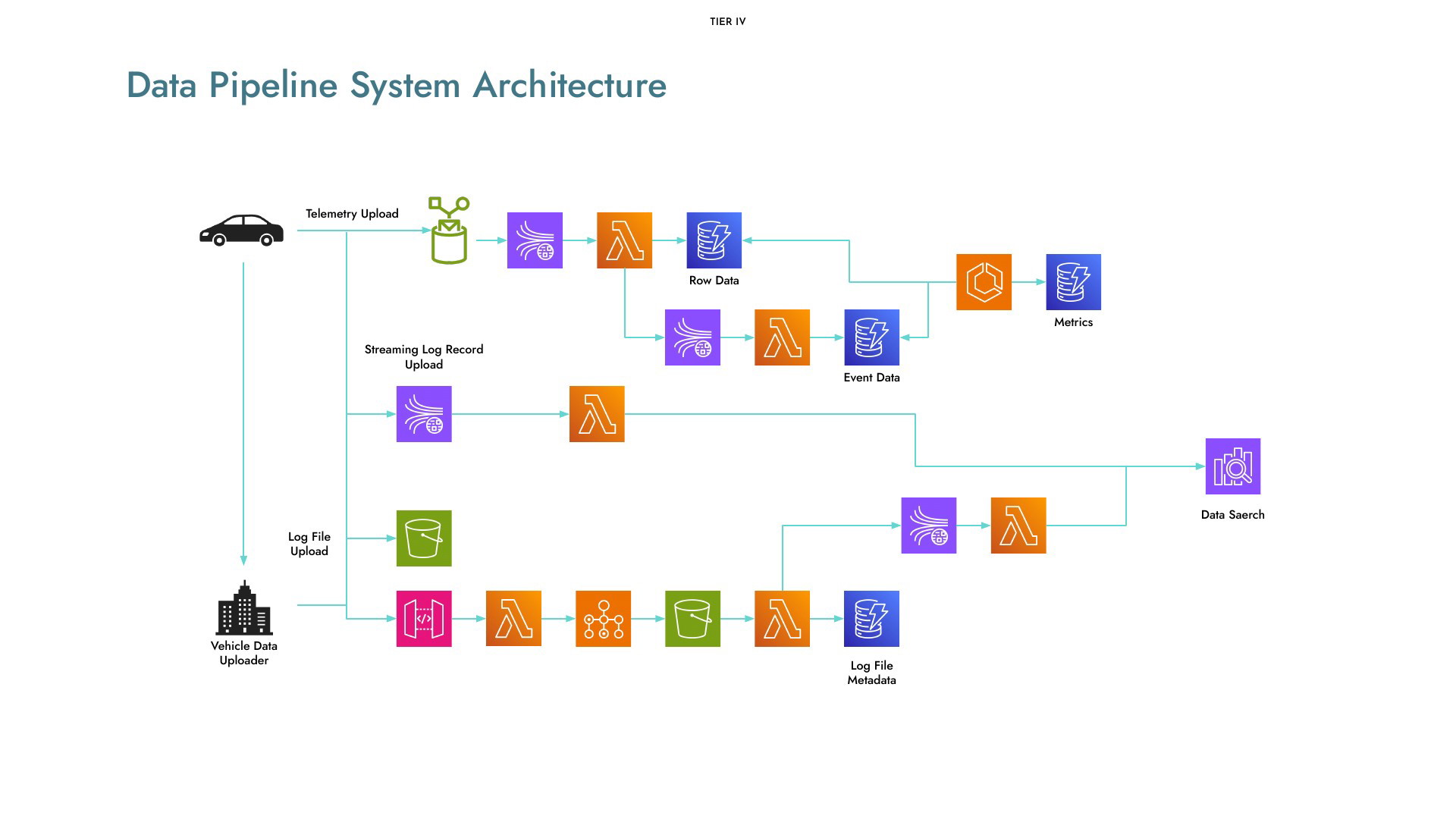Click the black car icon
Viewport: 1456px width, 819px height.
241,231
